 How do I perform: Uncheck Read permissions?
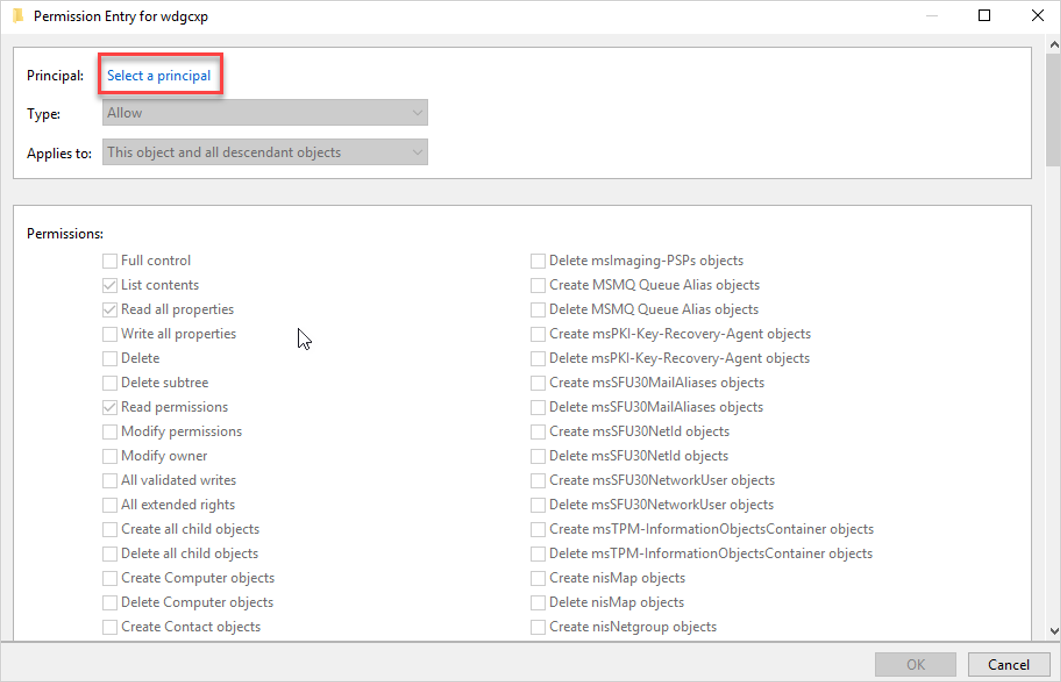pyautogui.click(x=109, y=407)
